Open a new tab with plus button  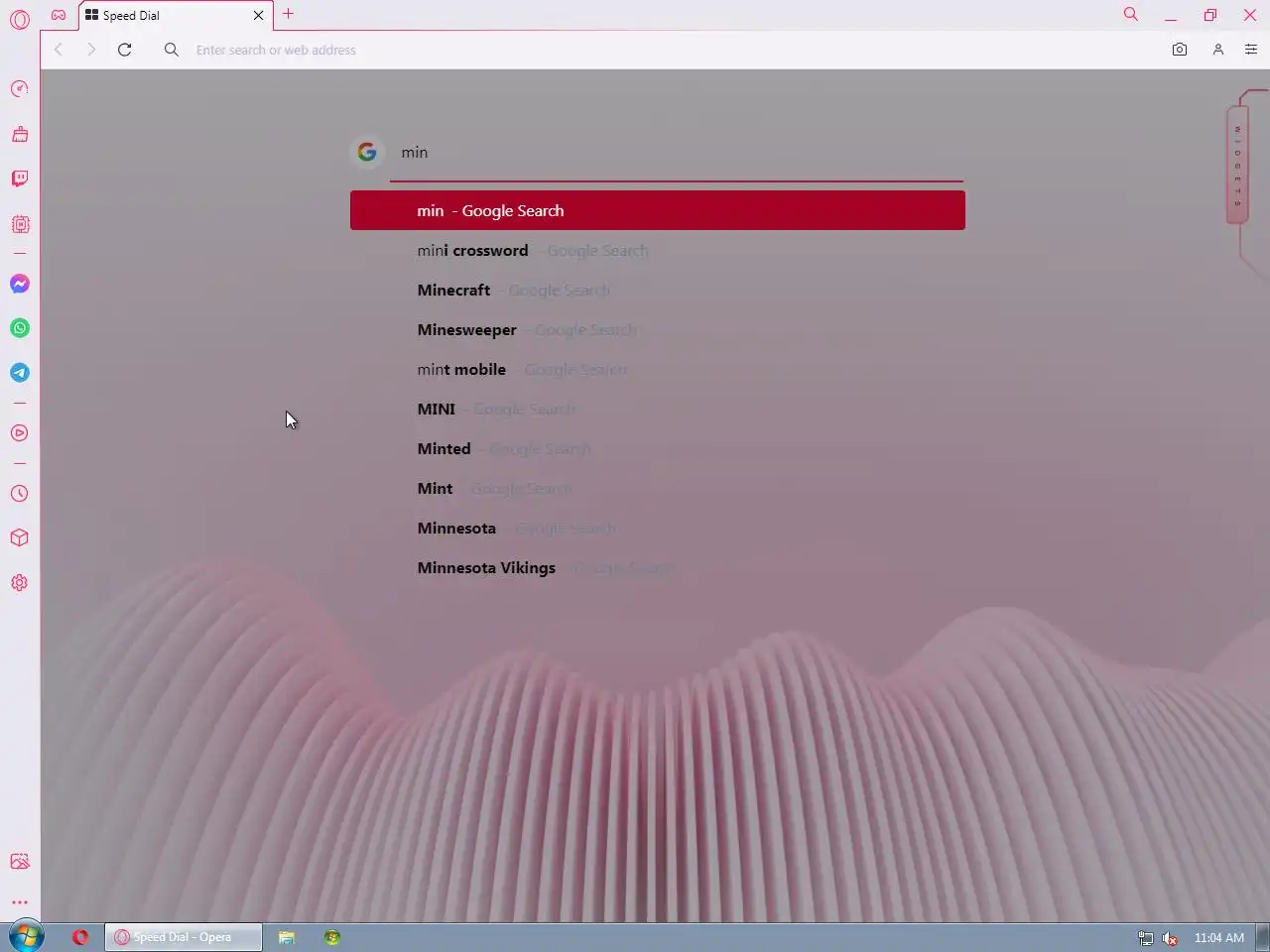[289, 14]
